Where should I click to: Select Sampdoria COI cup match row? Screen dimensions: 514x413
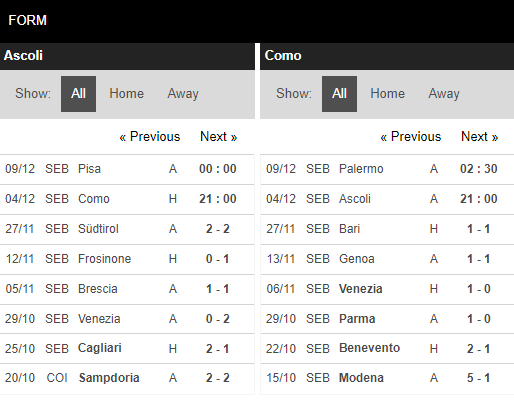pos(127,378)
